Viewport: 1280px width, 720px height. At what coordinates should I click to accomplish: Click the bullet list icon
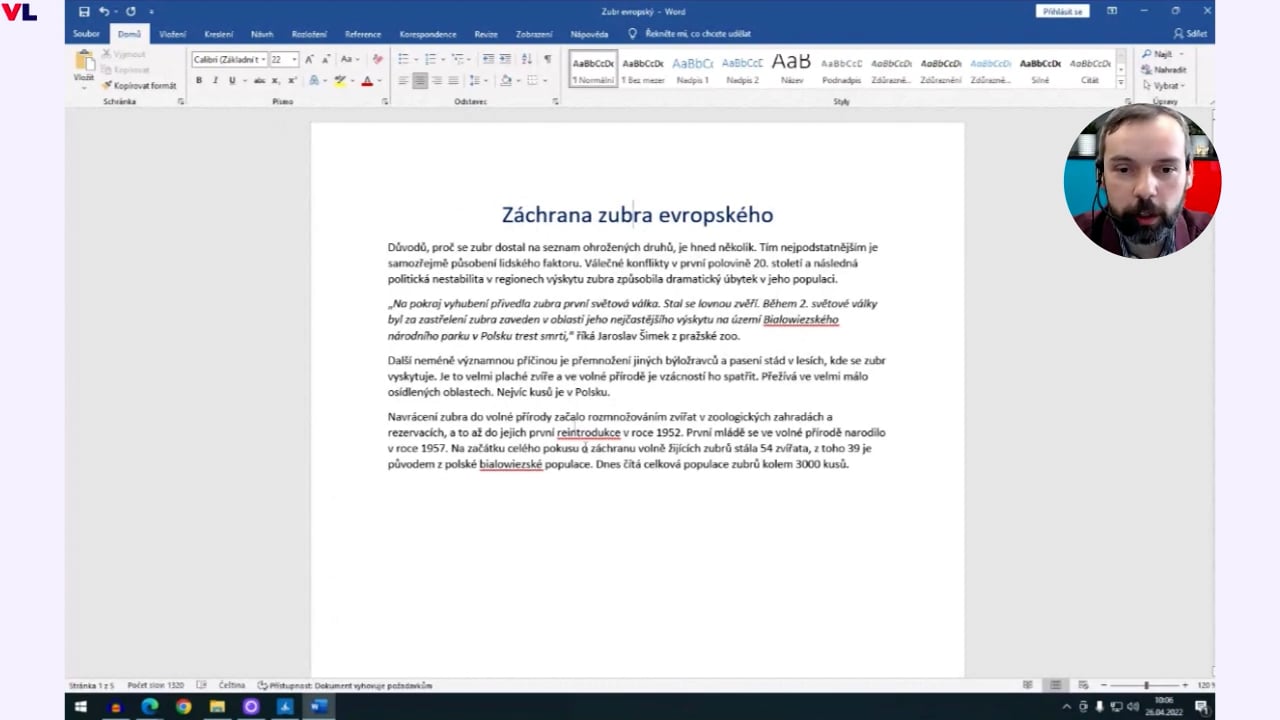click(x=404, y=60)
